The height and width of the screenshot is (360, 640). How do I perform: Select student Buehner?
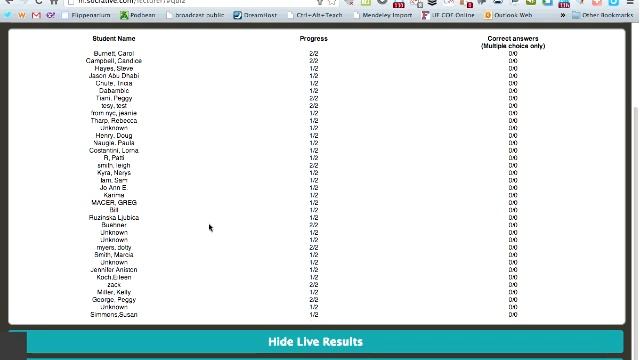tap(114, 225)
